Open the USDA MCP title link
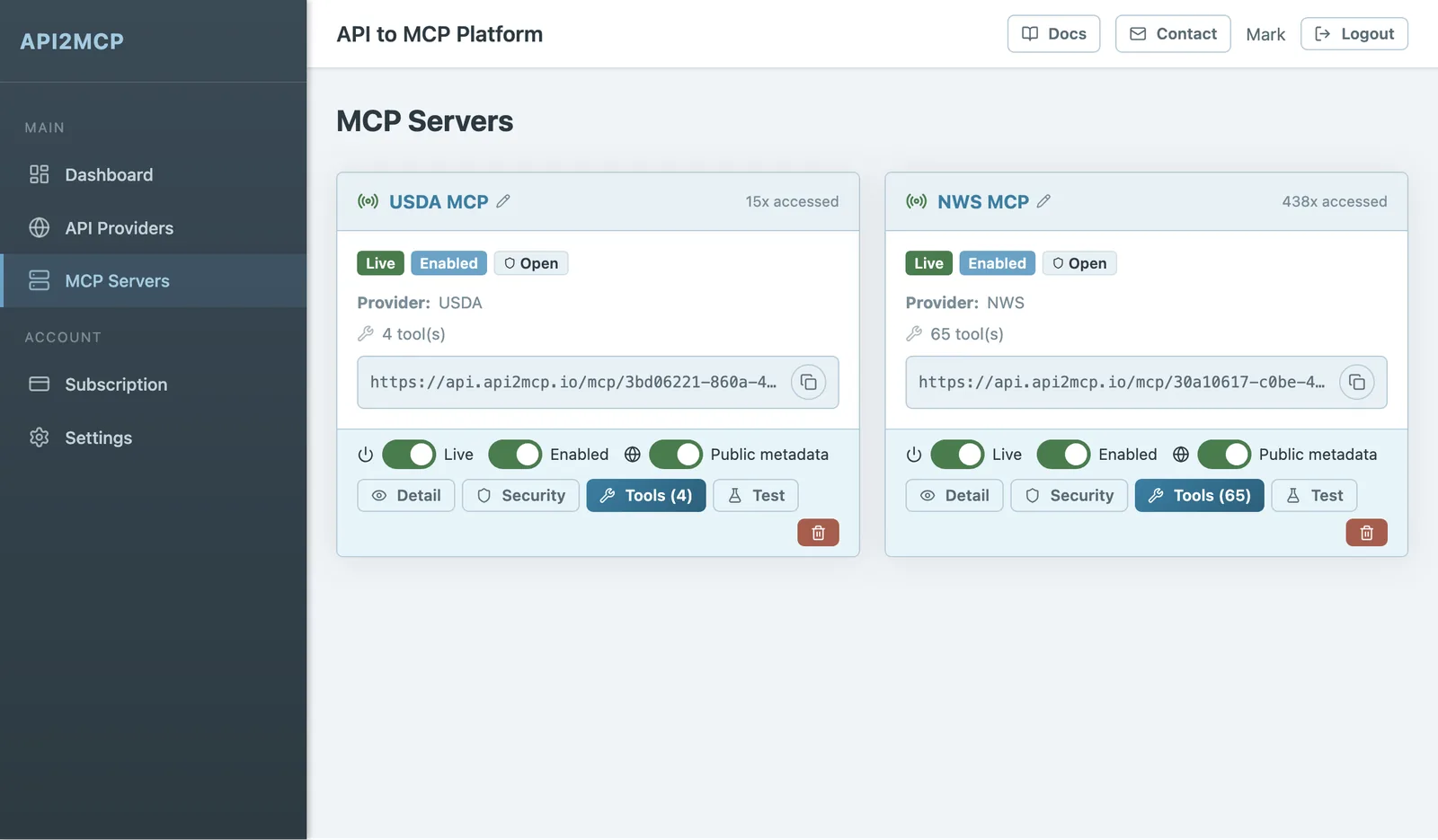 [x=439, y=202]
